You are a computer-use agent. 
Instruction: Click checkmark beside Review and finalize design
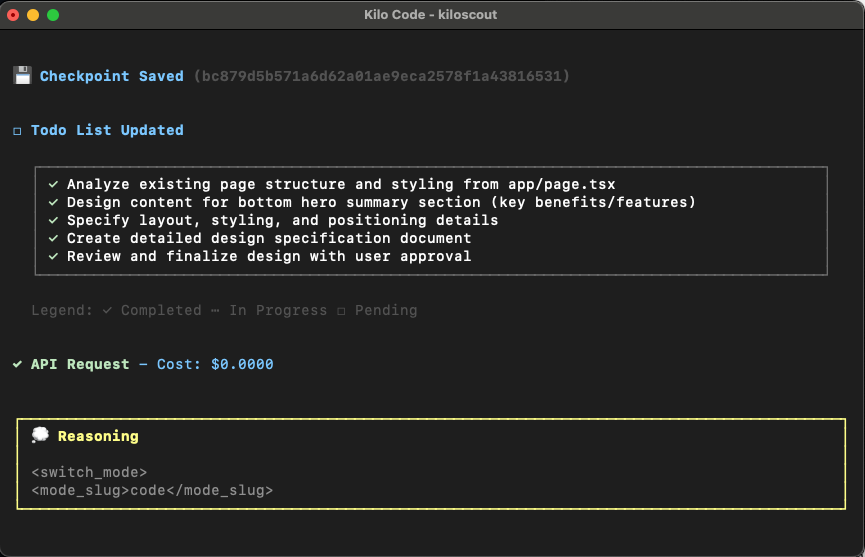coord(54,256)
